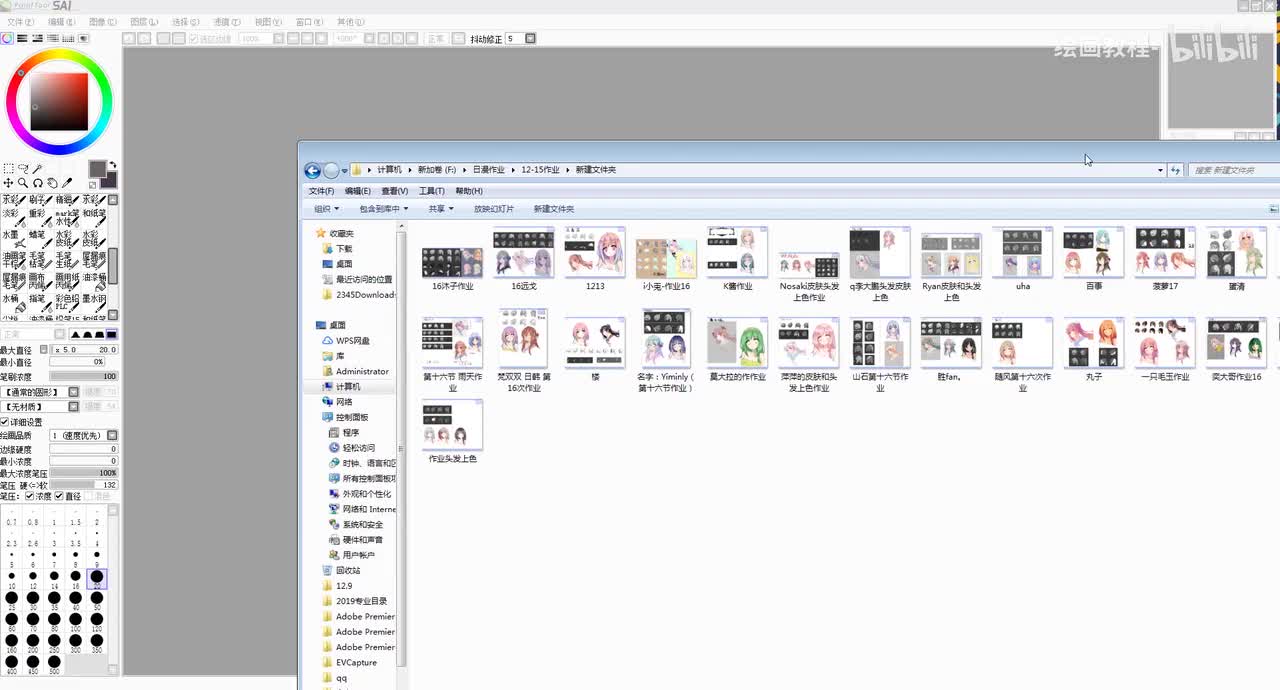
Task: Expand 包含到库中 dropdown
Action: click(x=384, y=209)
